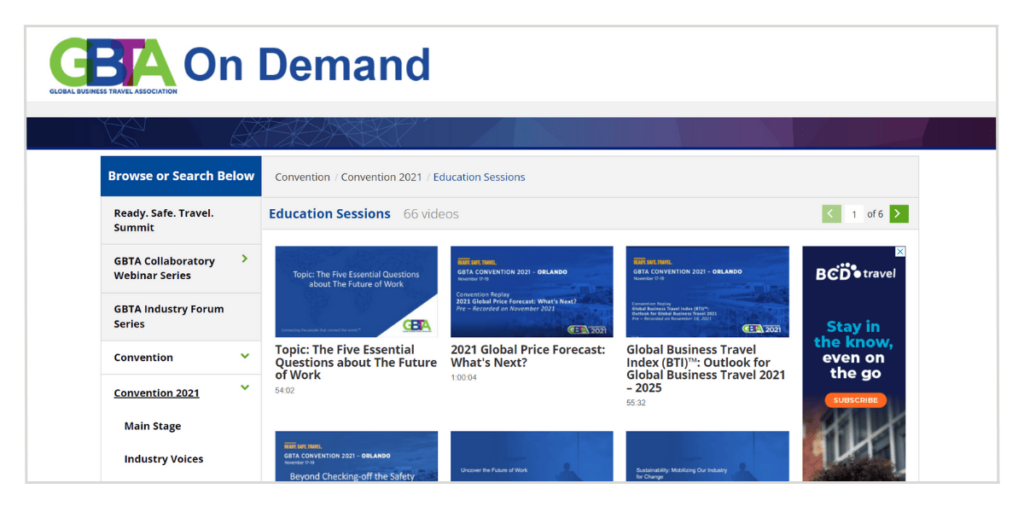Click the GBTA On Demand logo
1024x512 pixels.
[x=240, y=65]
